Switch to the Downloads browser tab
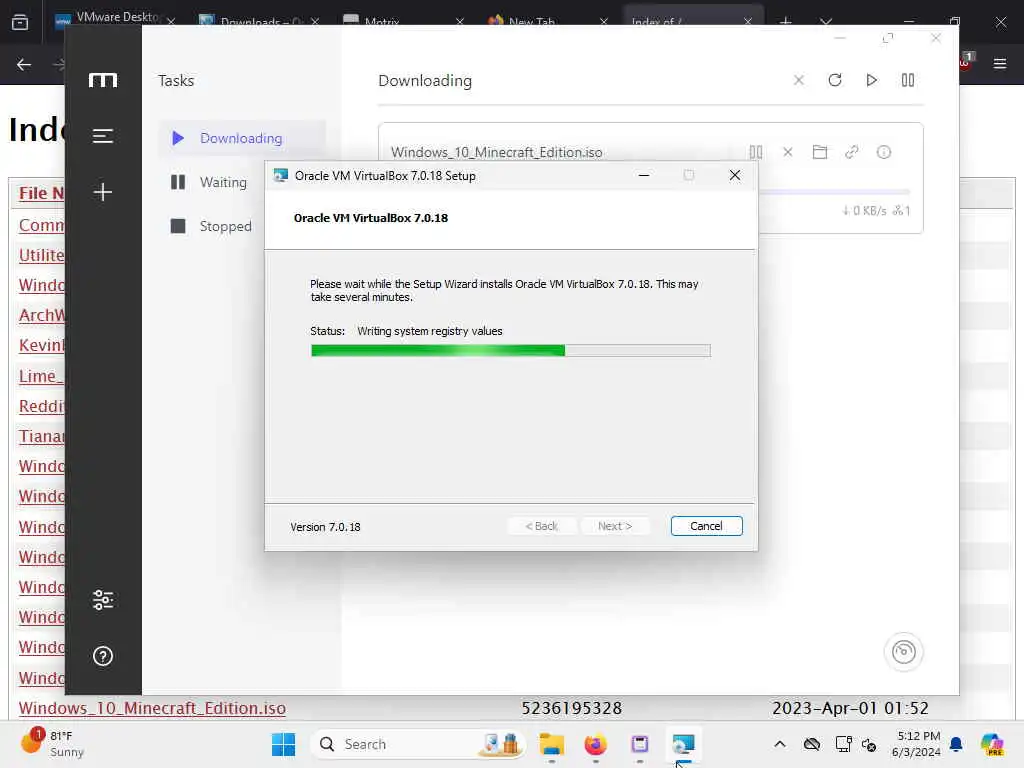 tap(260, 20)
